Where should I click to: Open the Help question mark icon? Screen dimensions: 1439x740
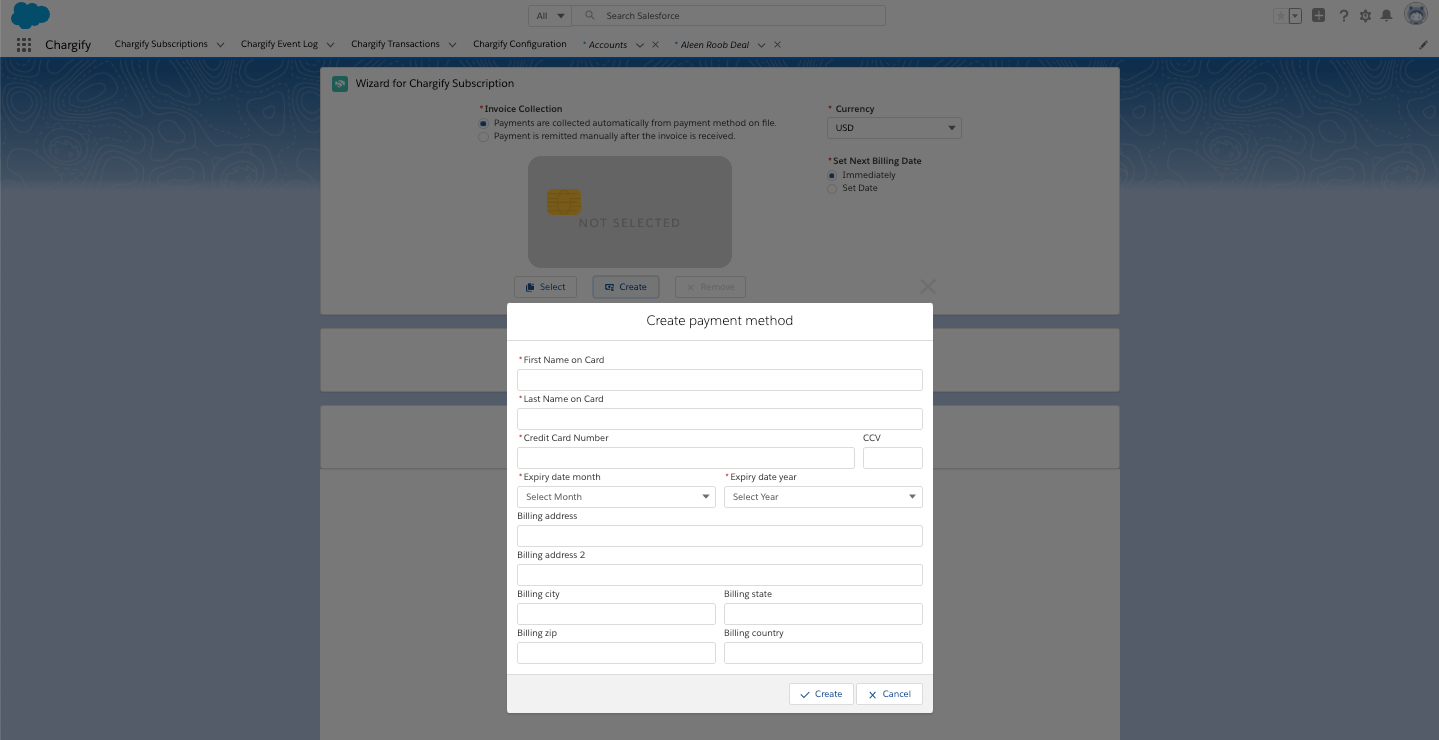tap(1343, 16)
